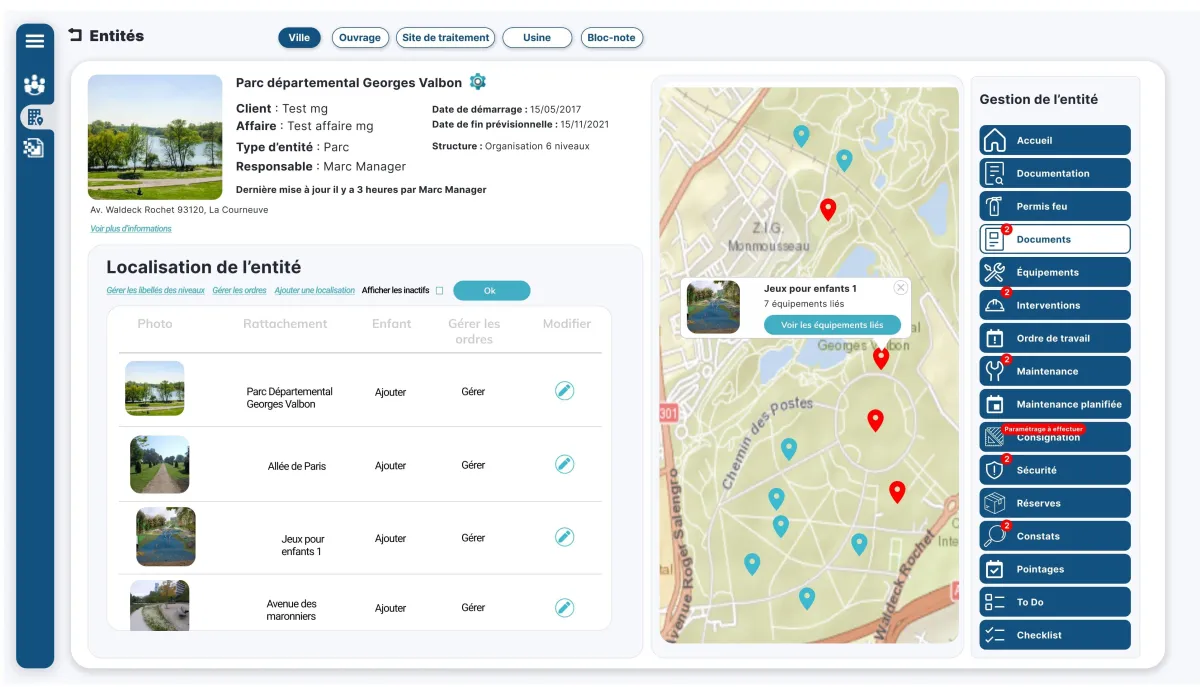Click Gérer les libellés des niveaux link
Screen dimensions: 1200x687
click(x=155, y=291)
